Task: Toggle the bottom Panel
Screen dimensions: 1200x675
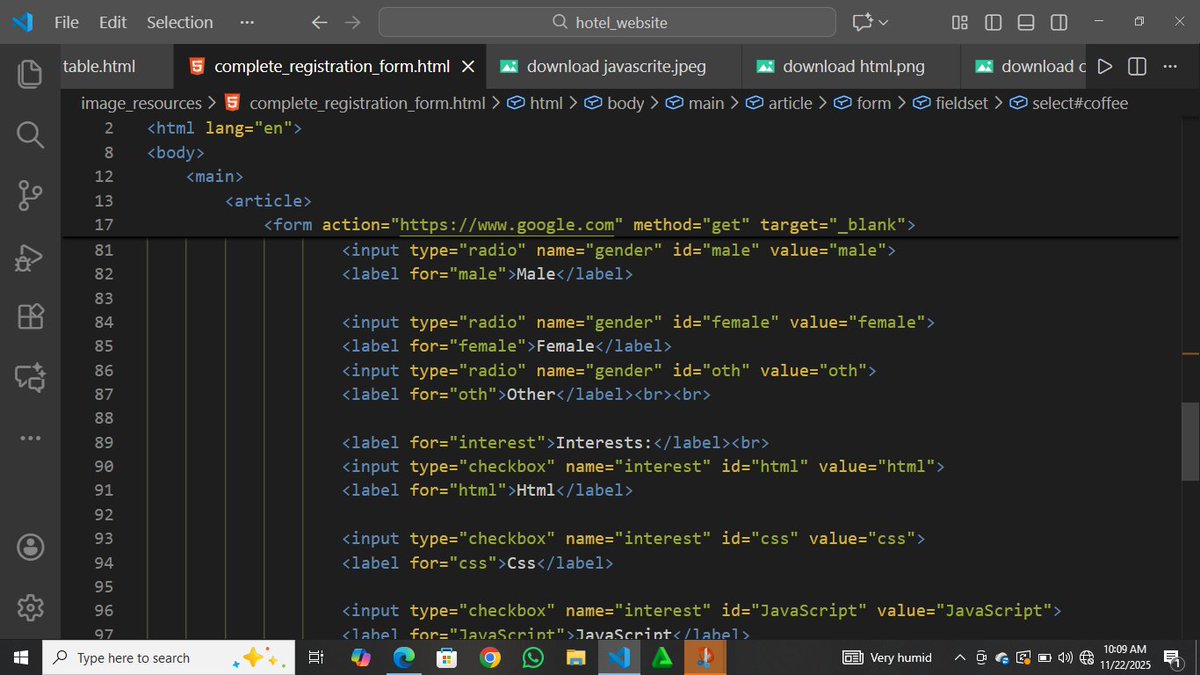Action: point(1026,22)
